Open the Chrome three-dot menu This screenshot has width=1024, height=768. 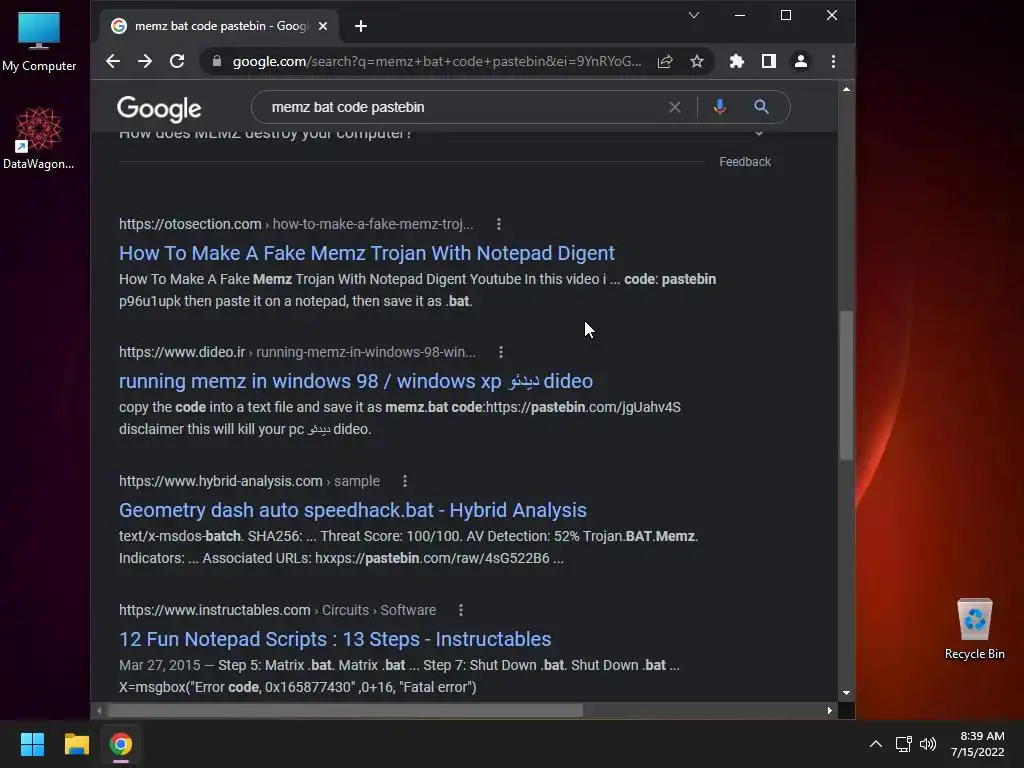833,61
